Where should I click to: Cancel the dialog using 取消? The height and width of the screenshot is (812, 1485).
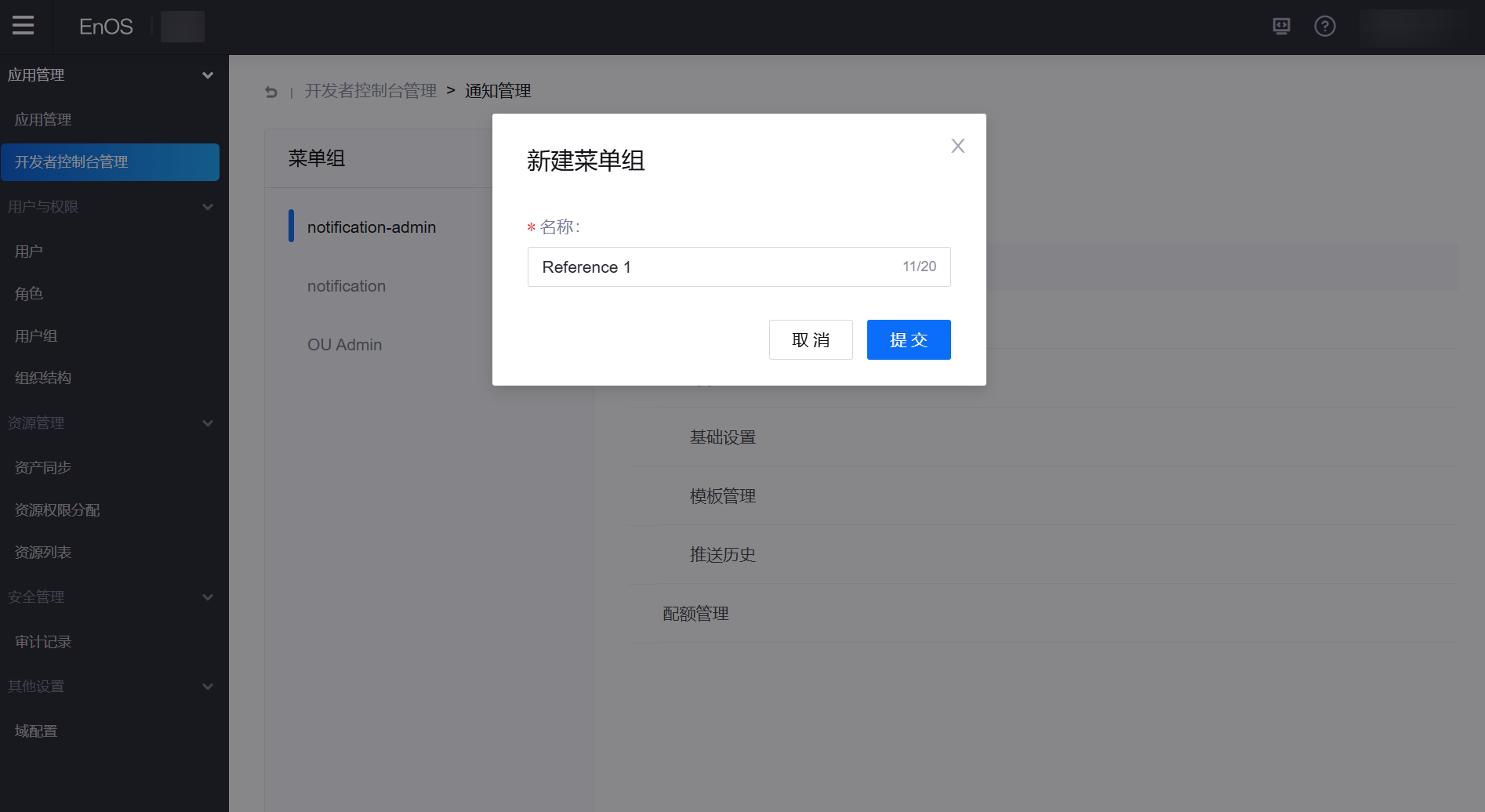coord(811,339)
